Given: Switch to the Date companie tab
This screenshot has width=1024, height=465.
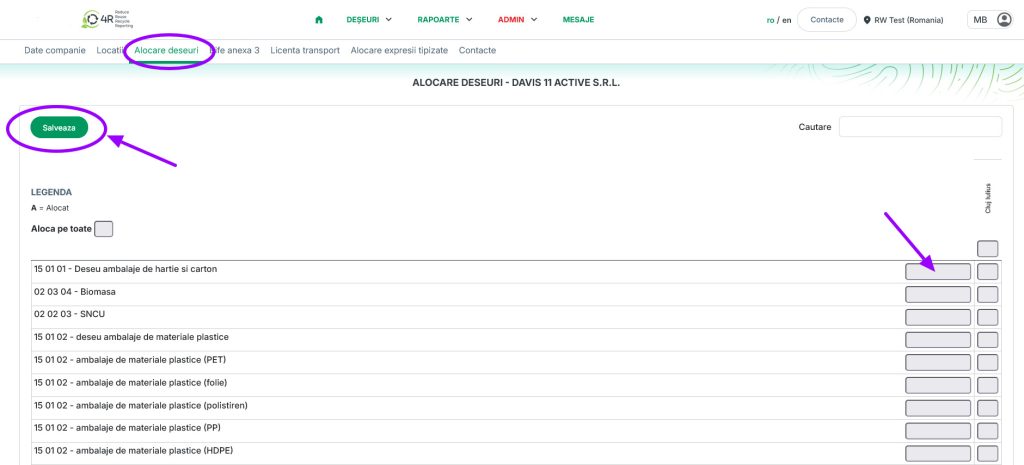Looking at the screenshot, I should (55, 50).
